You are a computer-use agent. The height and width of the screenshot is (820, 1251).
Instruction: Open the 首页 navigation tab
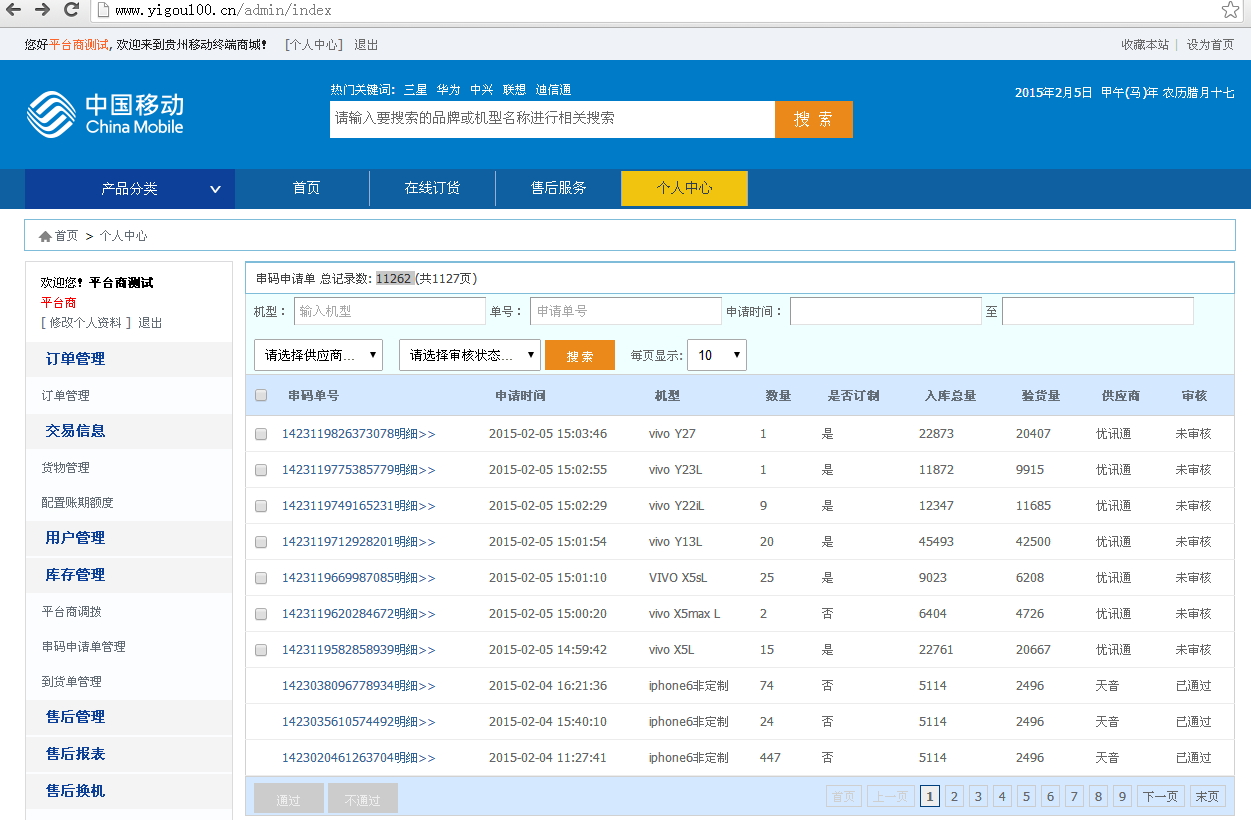coord(306,188)
